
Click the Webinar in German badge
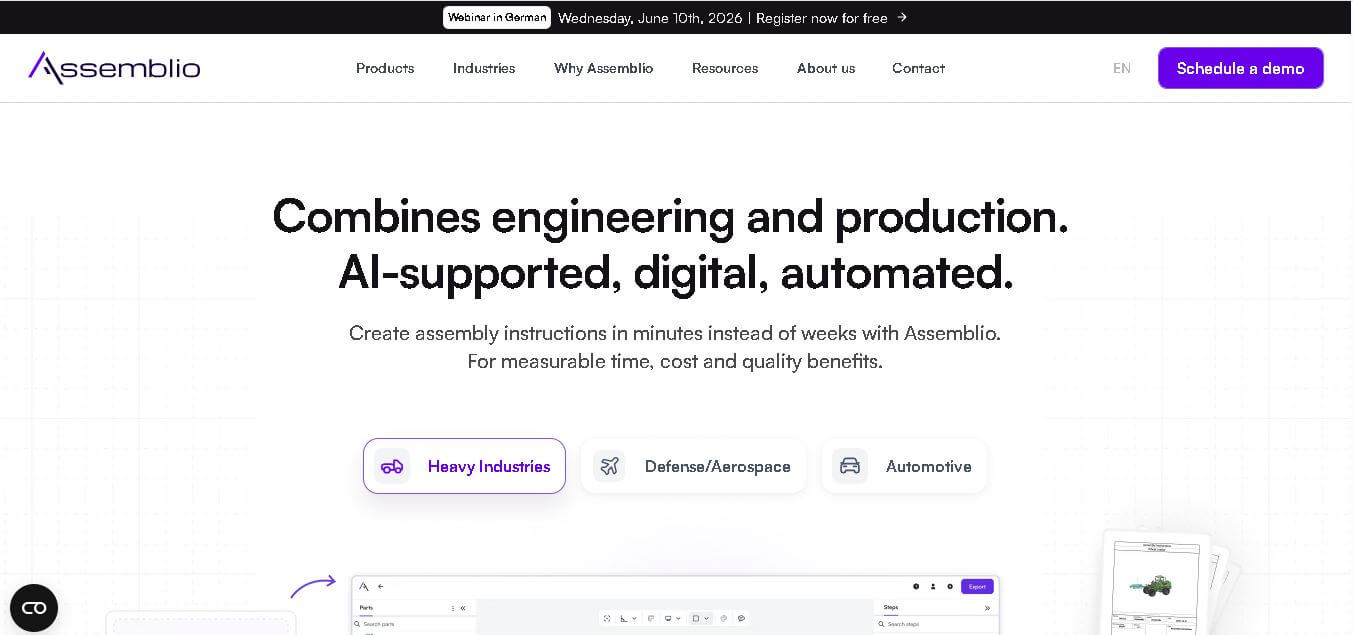(x=497, y=17)
